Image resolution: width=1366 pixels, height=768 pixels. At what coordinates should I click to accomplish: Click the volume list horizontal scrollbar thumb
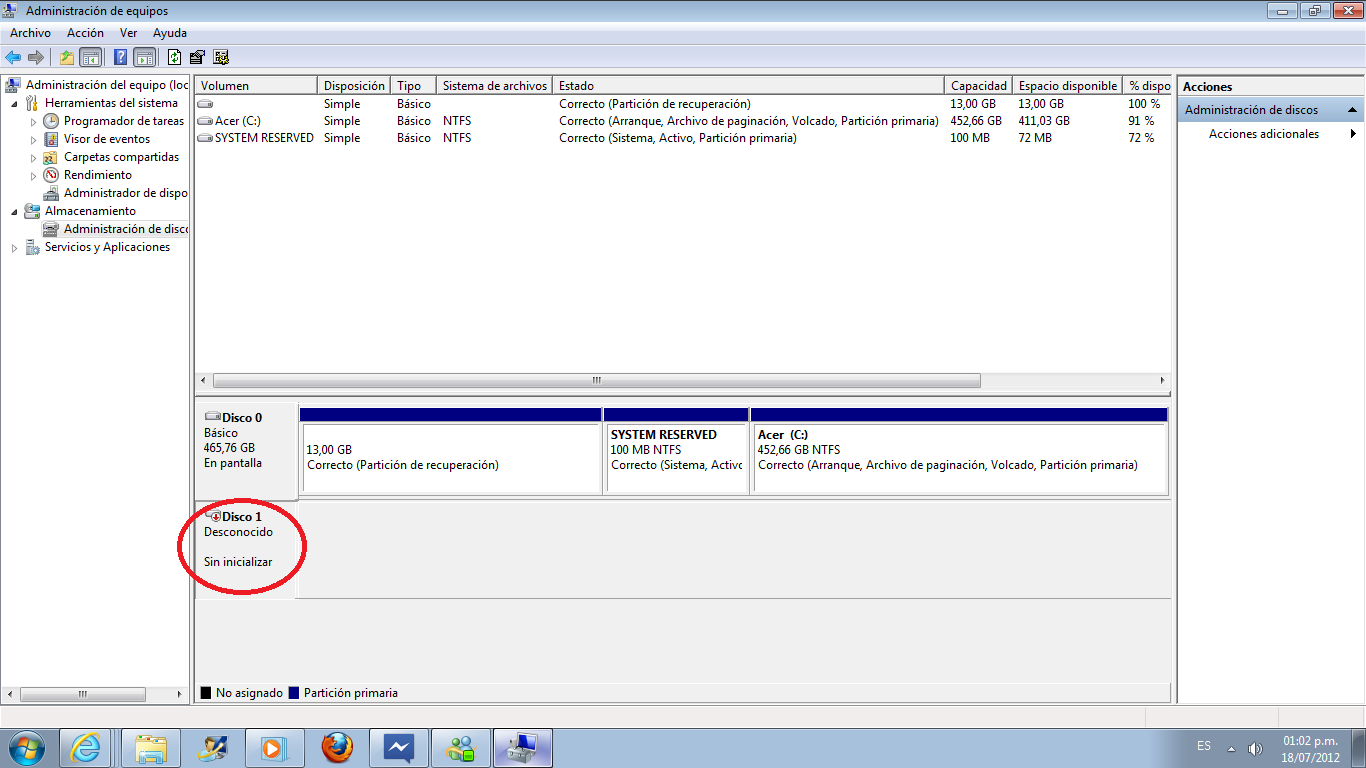597,380
